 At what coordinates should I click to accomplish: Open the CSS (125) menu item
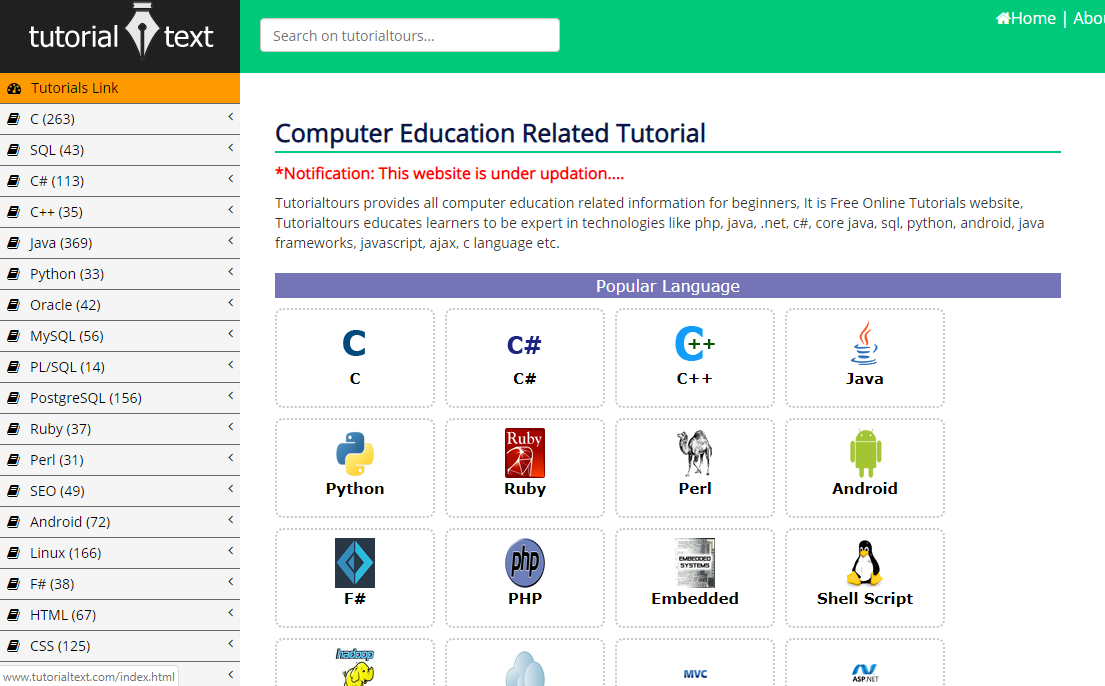tap(120, 647)
